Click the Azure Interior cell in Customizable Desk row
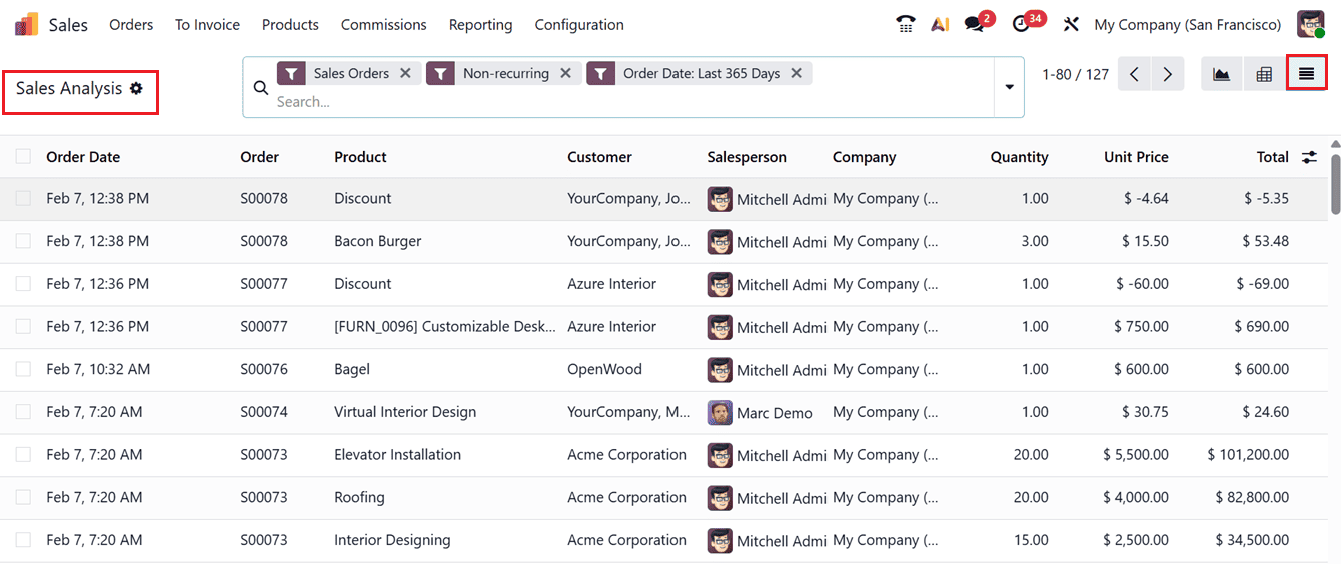Screen dimensions: 1341x564 coord(611,326)
